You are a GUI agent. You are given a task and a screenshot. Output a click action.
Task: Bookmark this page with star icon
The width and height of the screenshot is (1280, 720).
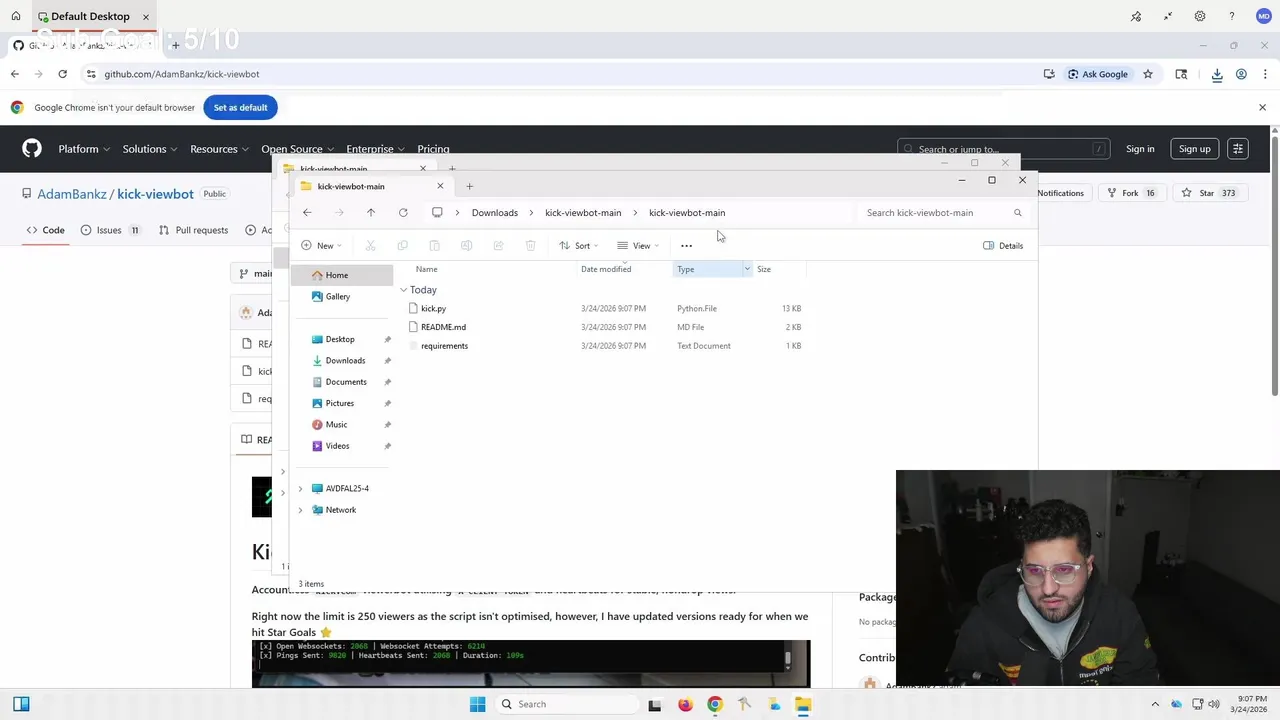point(1148,74)
